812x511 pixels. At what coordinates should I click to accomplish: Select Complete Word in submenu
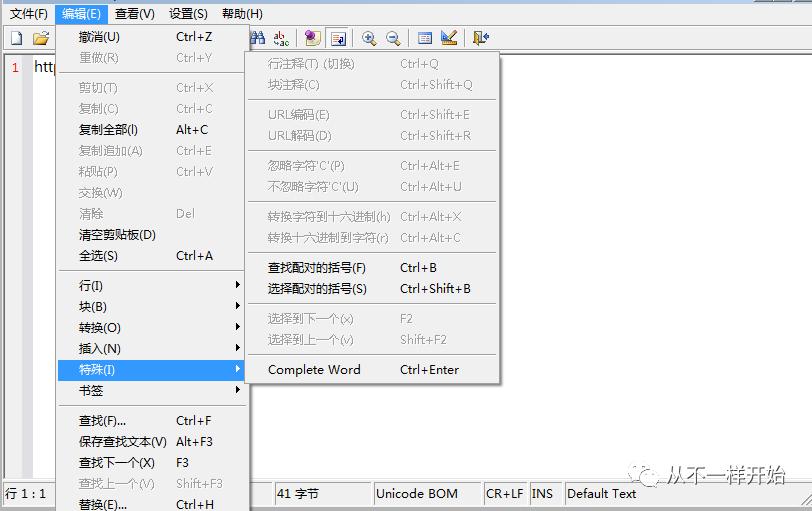pos(372,370)
